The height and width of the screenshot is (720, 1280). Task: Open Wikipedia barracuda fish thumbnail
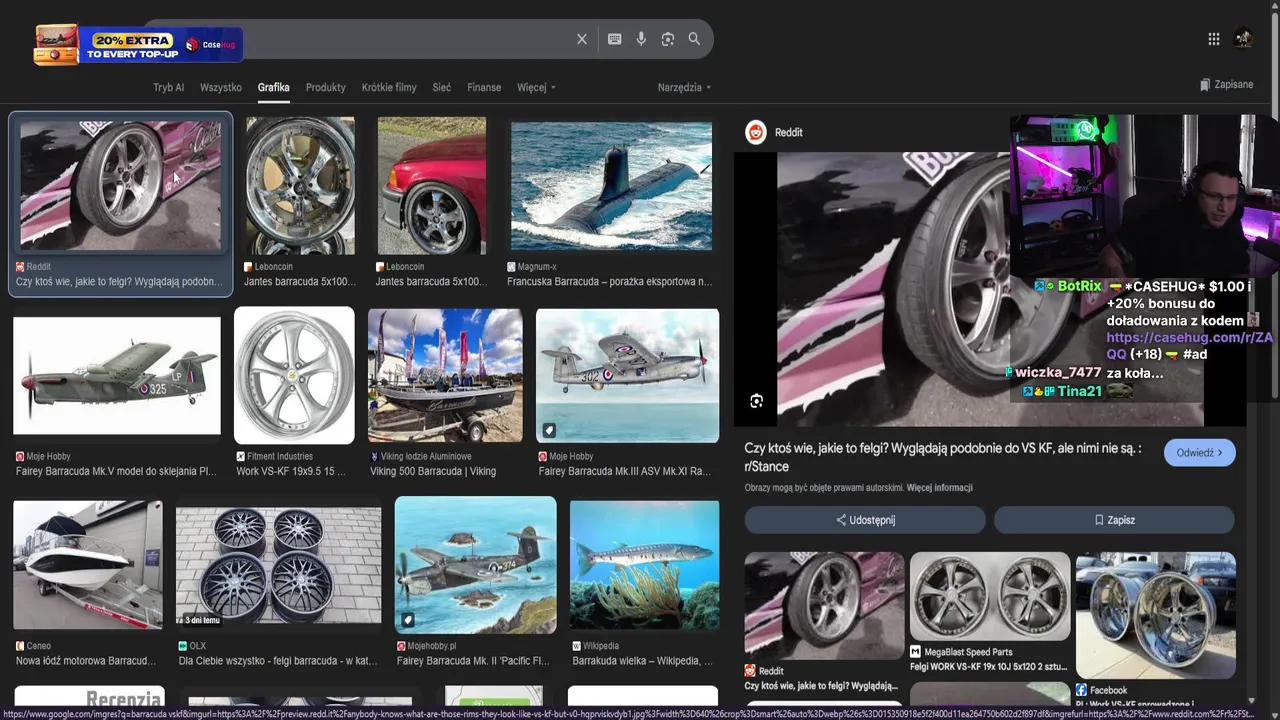click(x=644, y=565)
